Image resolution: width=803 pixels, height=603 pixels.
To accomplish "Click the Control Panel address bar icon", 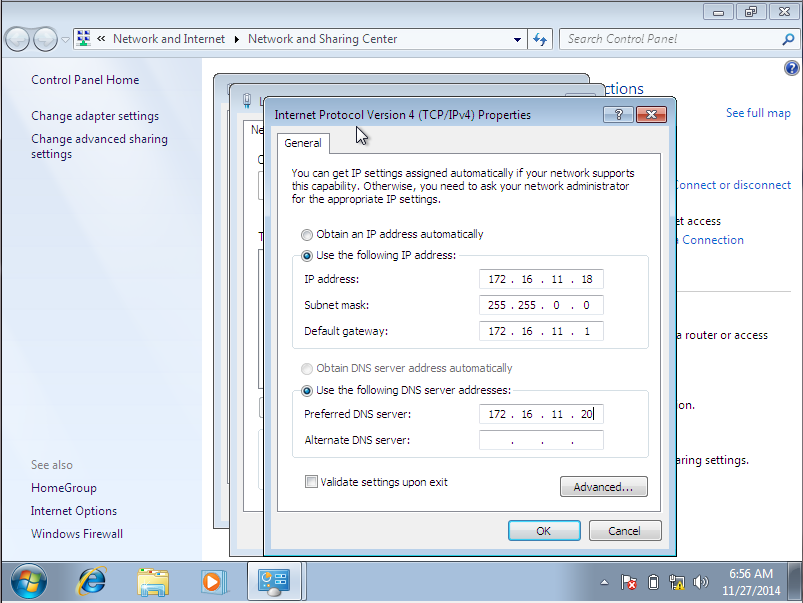I will (x=84, y=38).
